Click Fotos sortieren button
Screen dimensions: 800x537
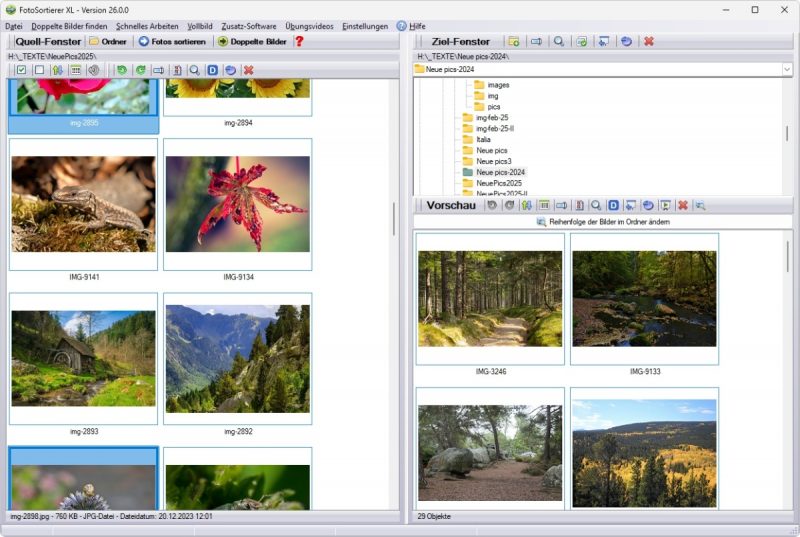(x=172, y=41)
